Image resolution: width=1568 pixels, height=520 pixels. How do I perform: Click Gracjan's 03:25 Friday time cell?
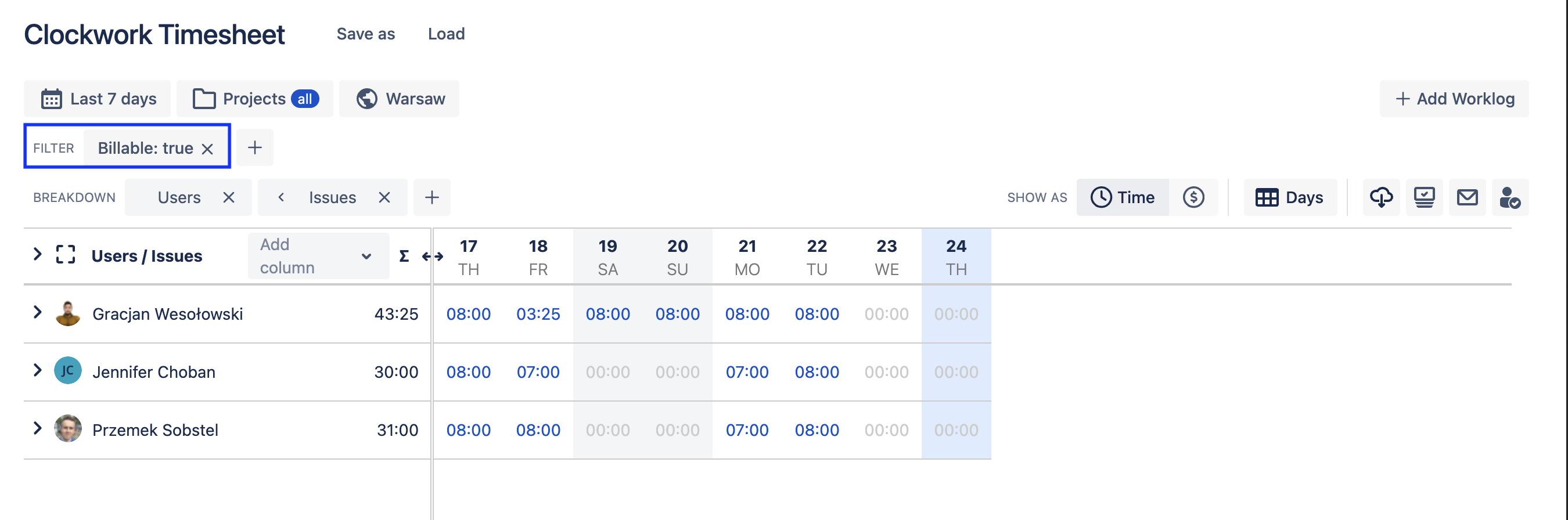click(538, 314)
